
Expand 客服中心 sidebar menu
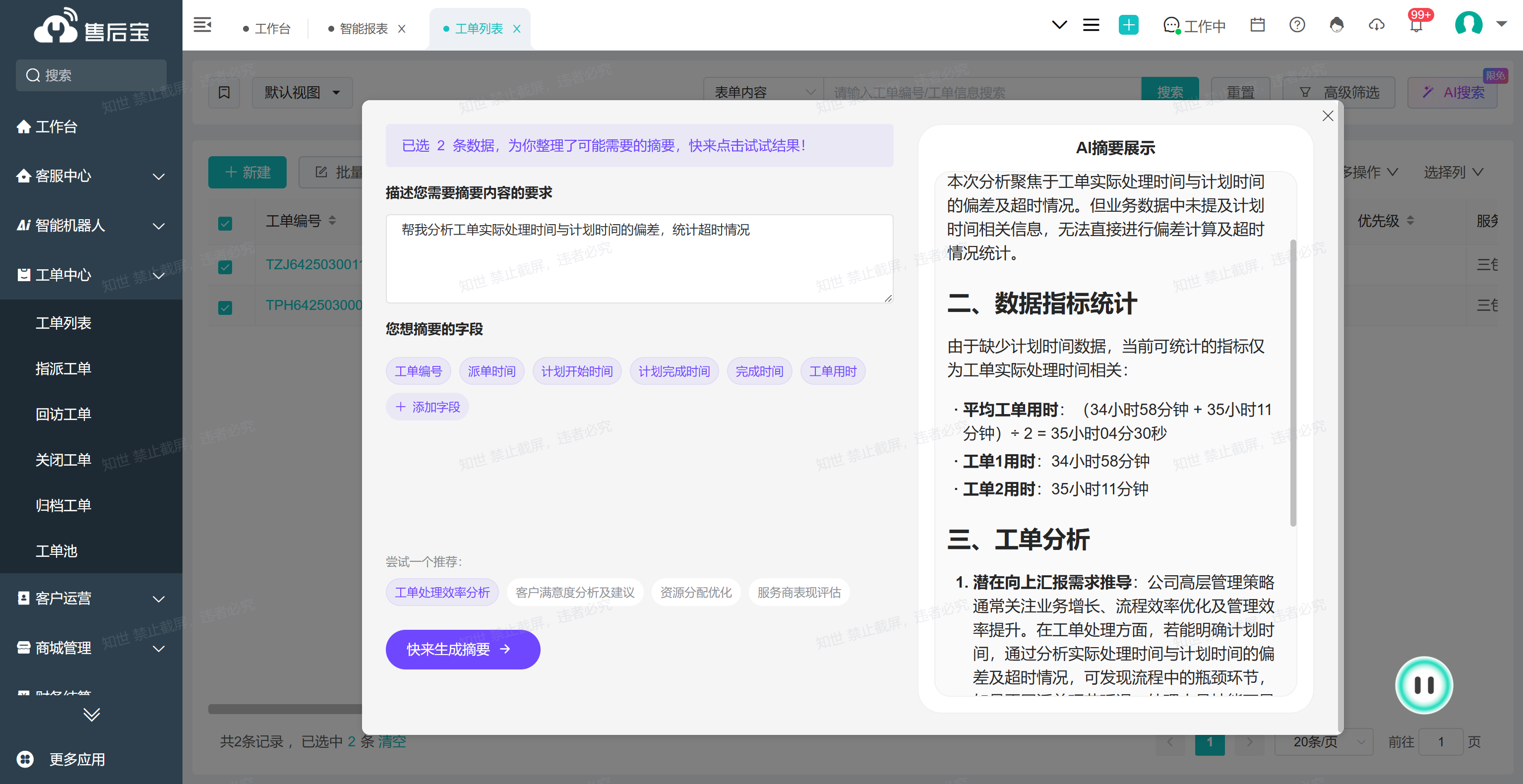(x=91, y=176)
